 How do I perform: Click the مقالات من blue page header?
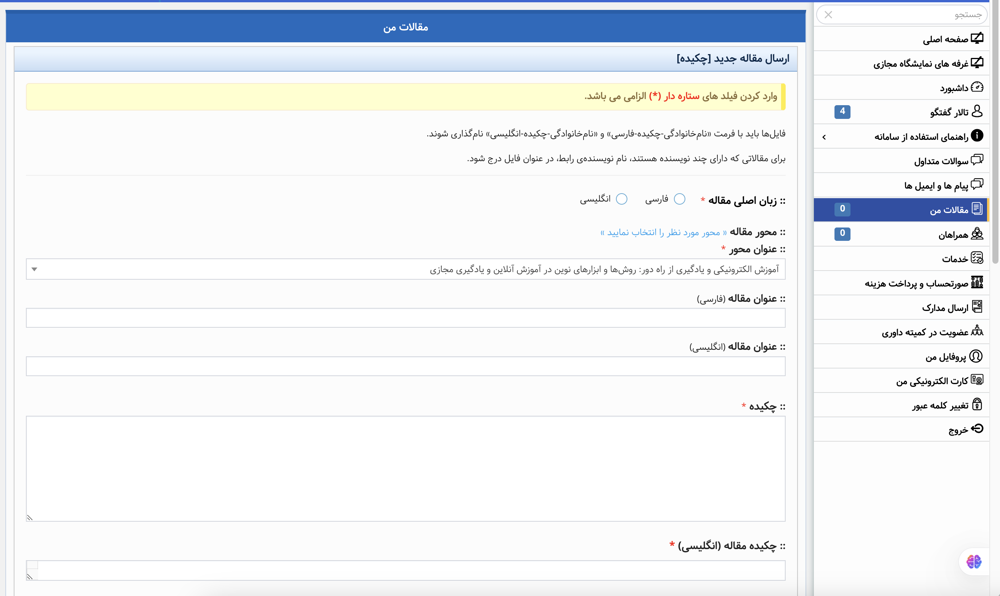406,27
